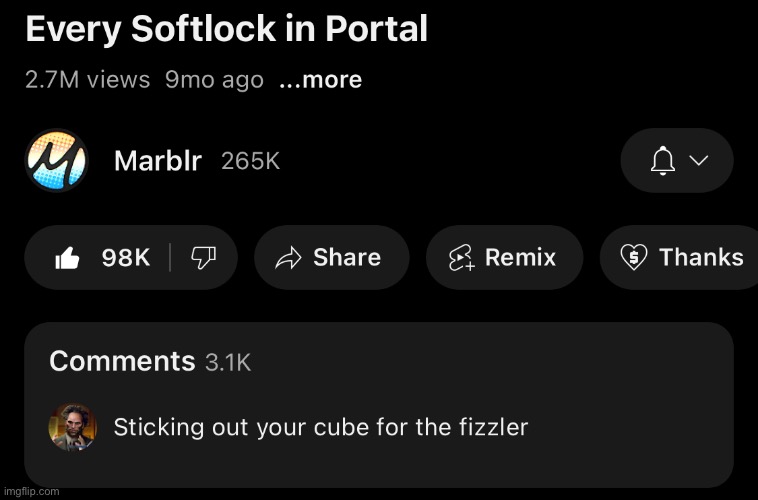This screenshot has width=758, height=500.
Task: Click the Thanks heart dollar icon
Action: click(x=634, y=257)
